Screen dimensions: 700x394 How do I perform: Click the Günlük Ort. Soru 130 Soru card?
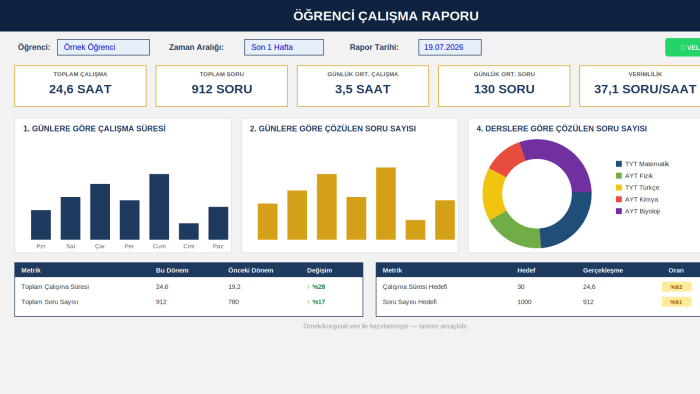point(504,86)
